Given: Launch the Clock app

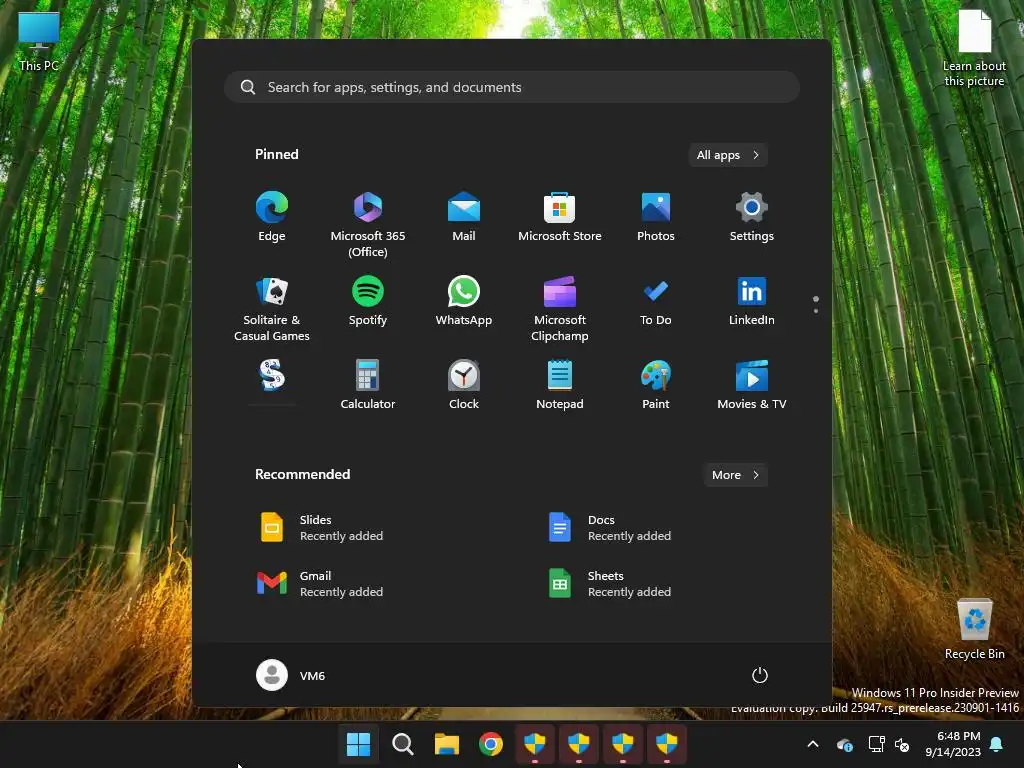Looking at the screenshot, I should (464, 385).
